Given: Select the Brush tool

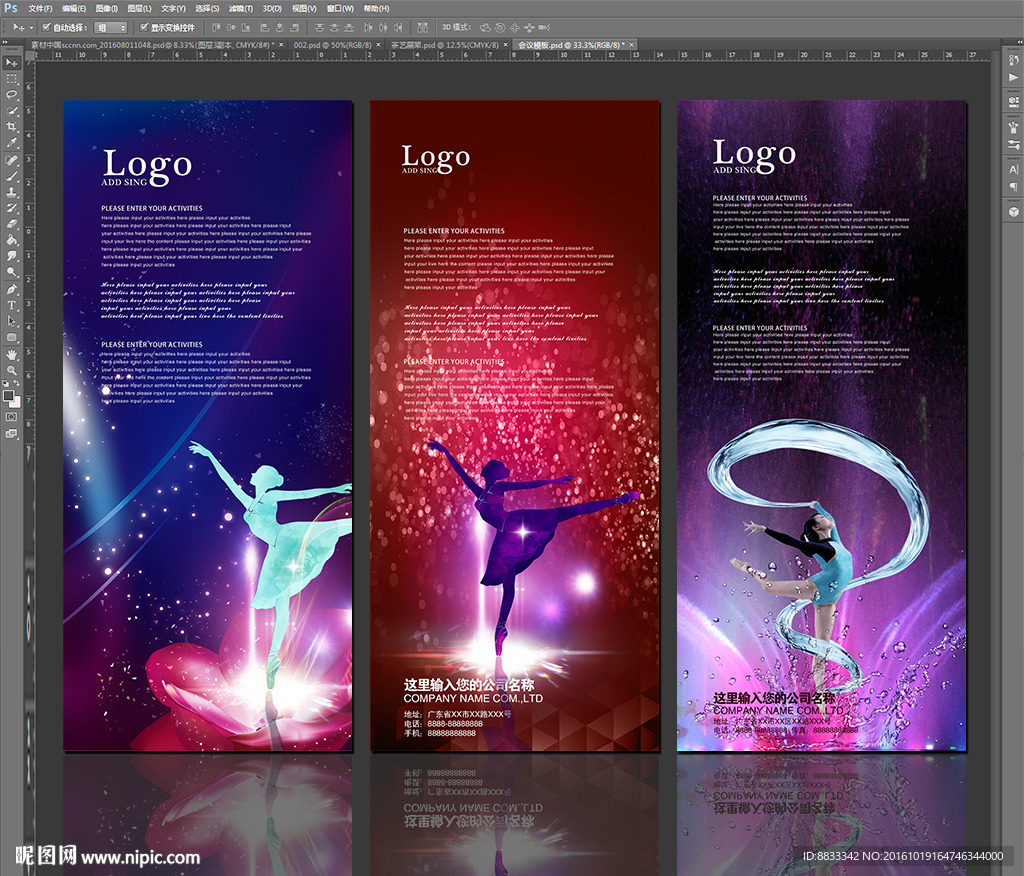Looking at the screenshot, I should [x=12, y=176].
